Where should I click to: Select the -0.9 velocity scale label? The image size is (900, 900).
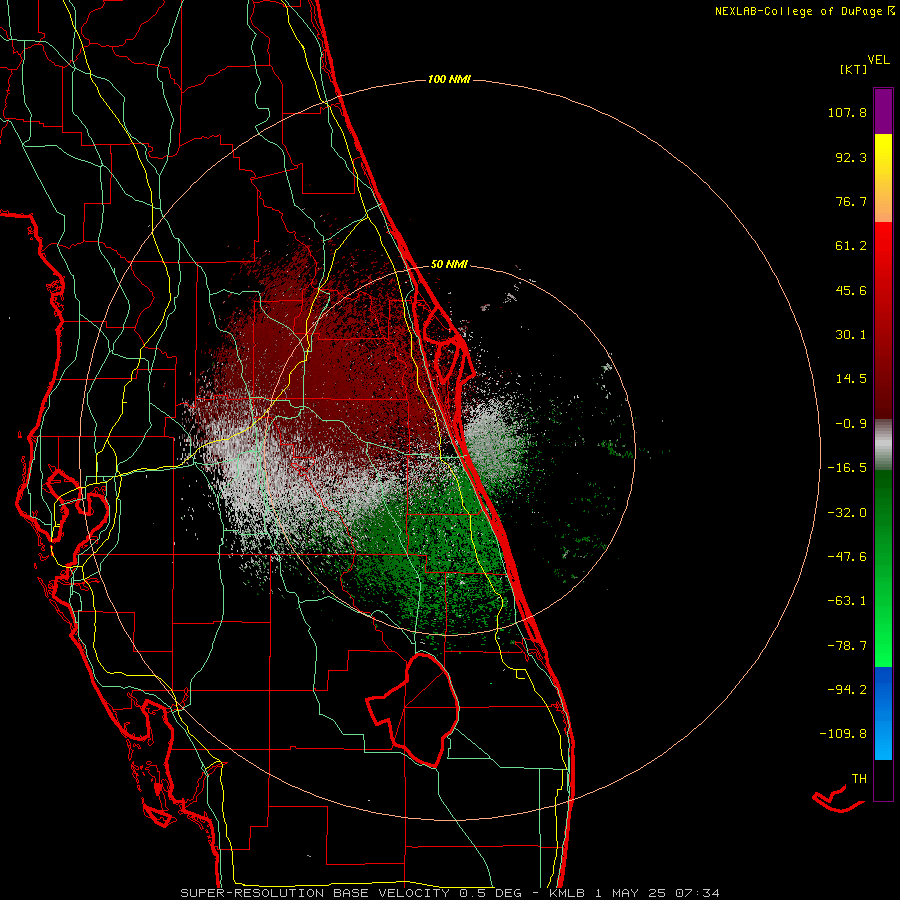851,424
